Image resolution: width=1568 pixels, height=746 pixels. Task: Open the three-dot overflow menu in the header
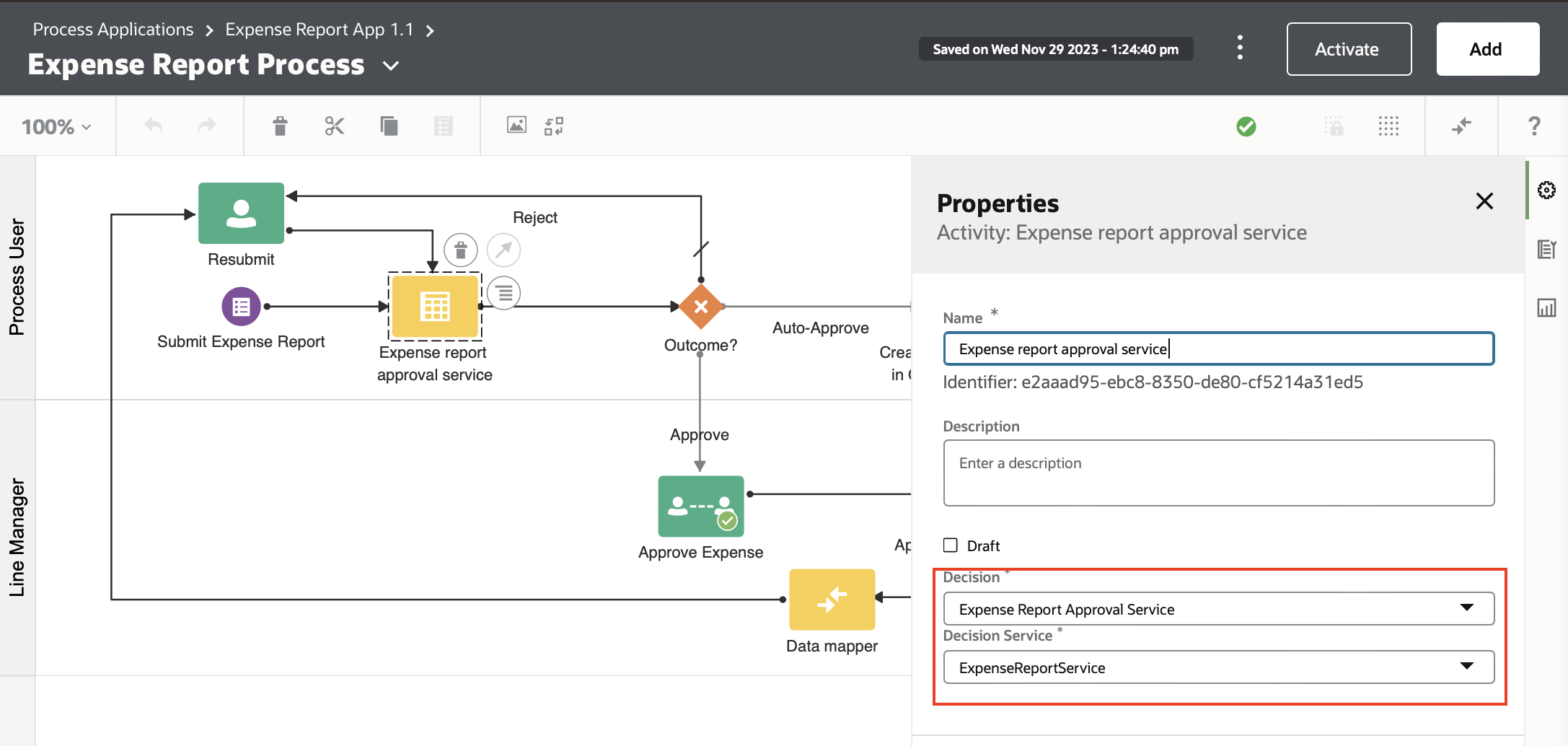tap(1240, 48)
